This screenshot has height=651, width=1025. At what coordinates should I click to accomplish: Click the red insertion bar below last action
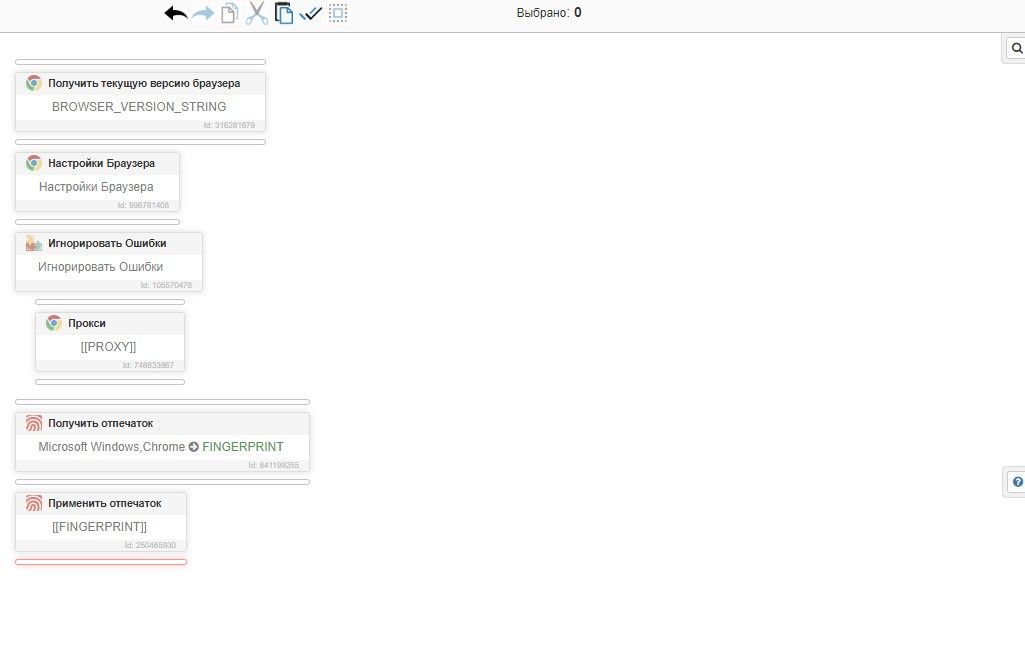click(100, 562)
